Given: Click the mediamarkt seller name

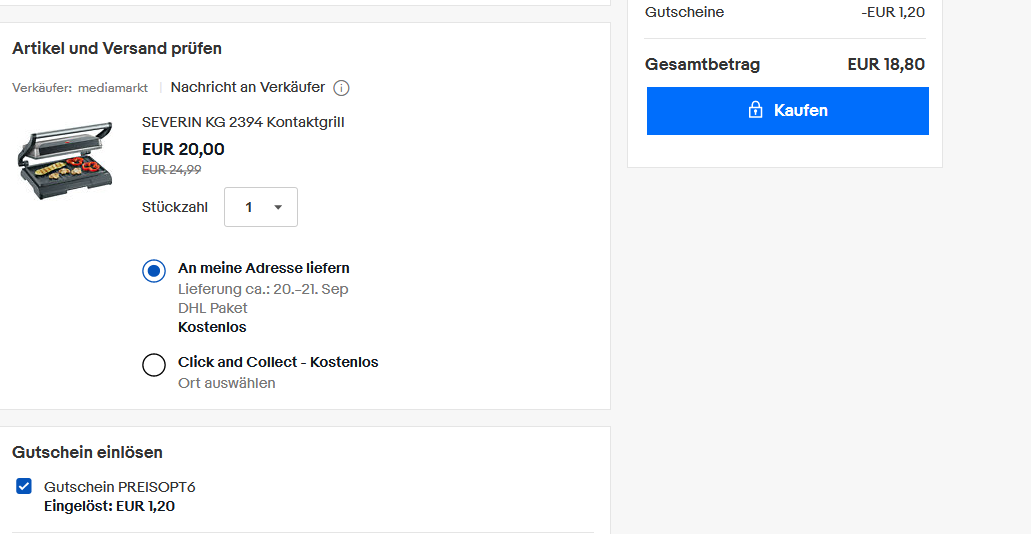Looking at the screenshot, I should pos(114,88).
